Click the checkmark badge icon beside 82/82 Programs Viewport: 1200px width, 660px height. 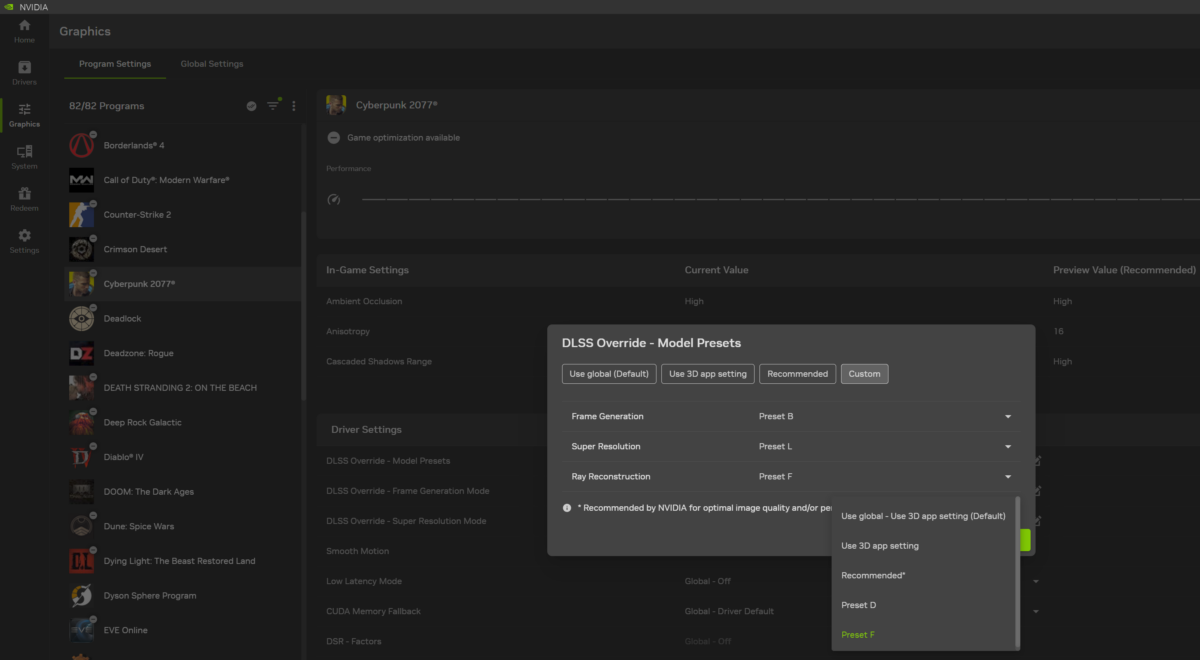tap(251, 106)
